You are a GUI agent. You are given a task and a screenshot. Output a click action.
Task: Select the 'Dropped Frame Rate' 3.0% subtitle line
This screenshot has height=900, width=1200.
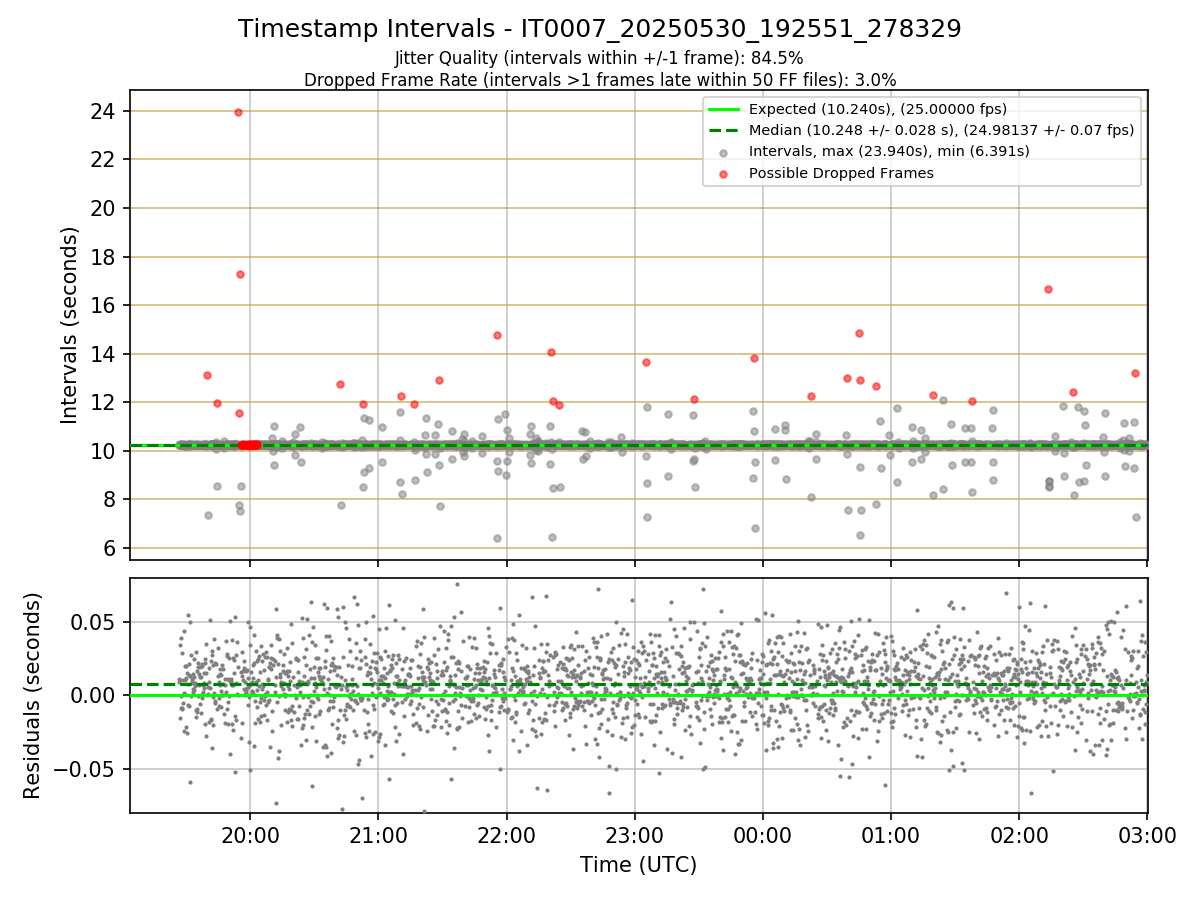[599, 79]
